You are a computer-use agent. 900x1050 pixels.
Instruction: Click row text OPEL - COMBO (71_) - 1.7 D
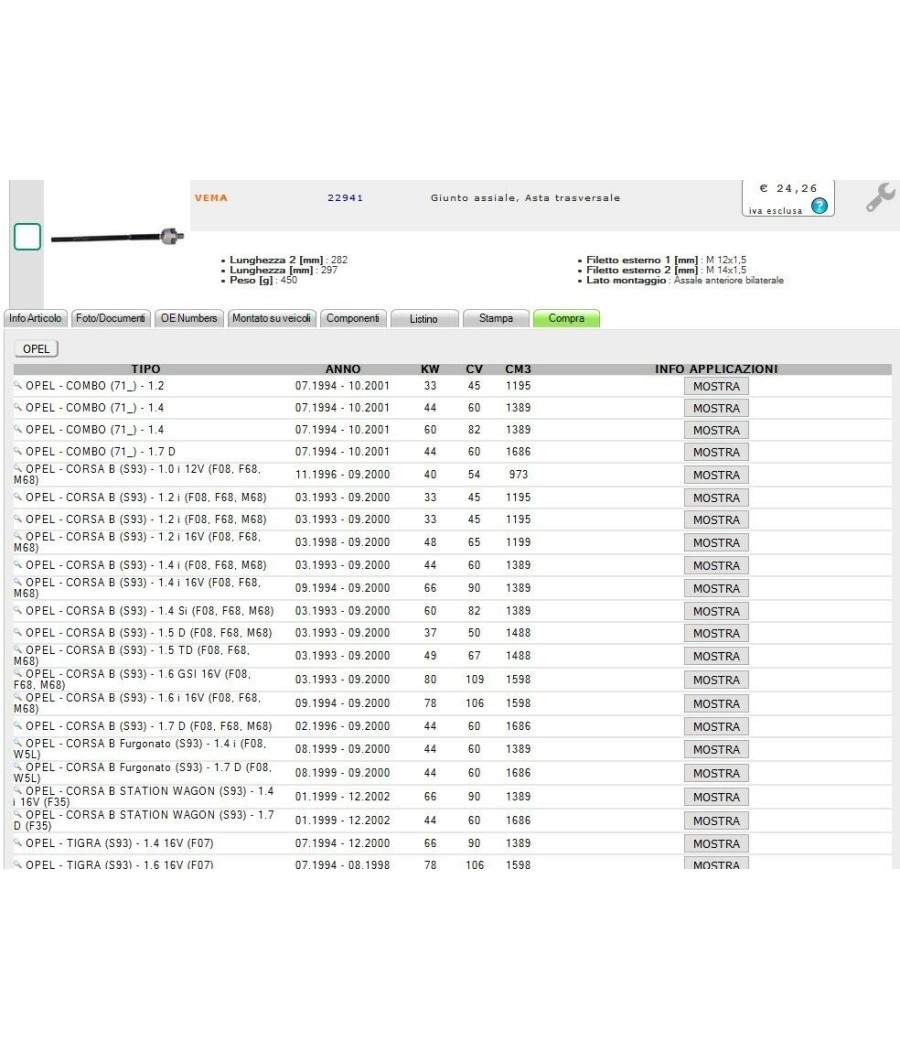click(100, 451)
